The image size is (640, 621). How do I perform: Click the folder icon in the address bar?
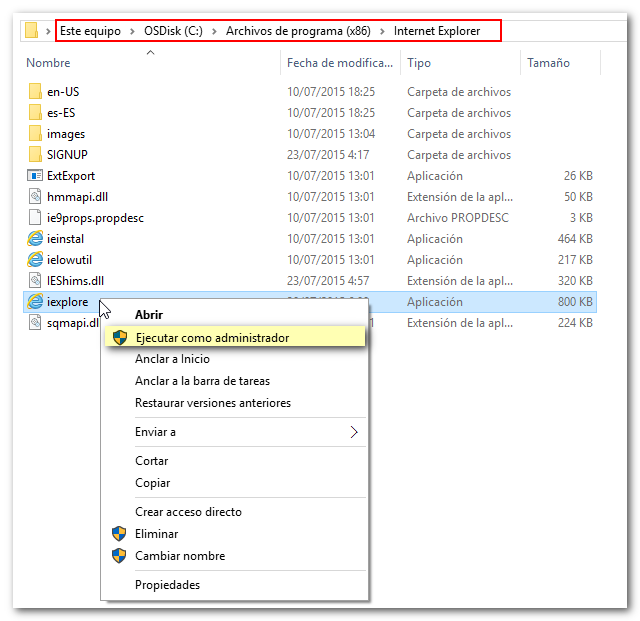tap(31, 31)
